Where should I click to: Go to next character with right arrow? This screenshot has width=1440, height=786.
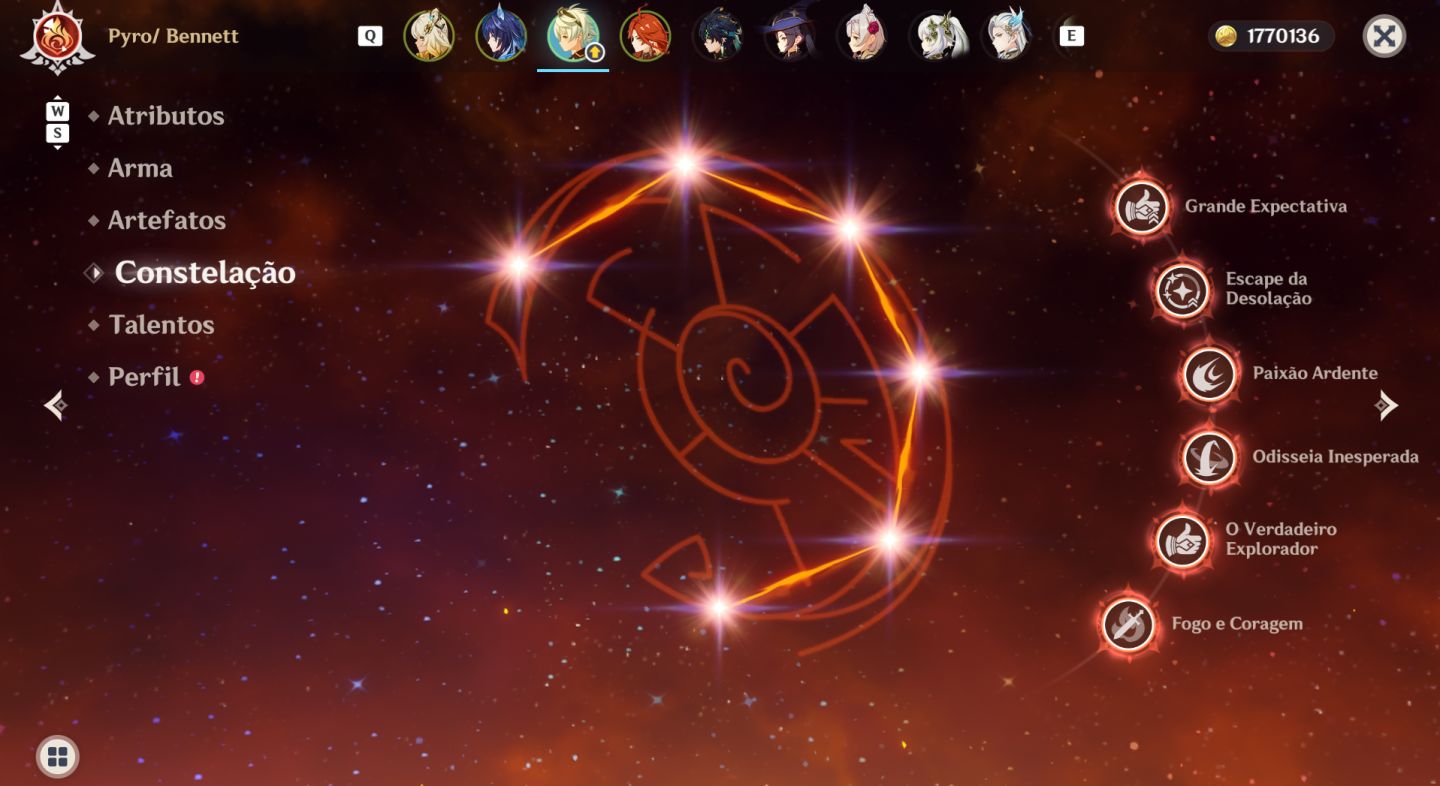(1385, 405)
